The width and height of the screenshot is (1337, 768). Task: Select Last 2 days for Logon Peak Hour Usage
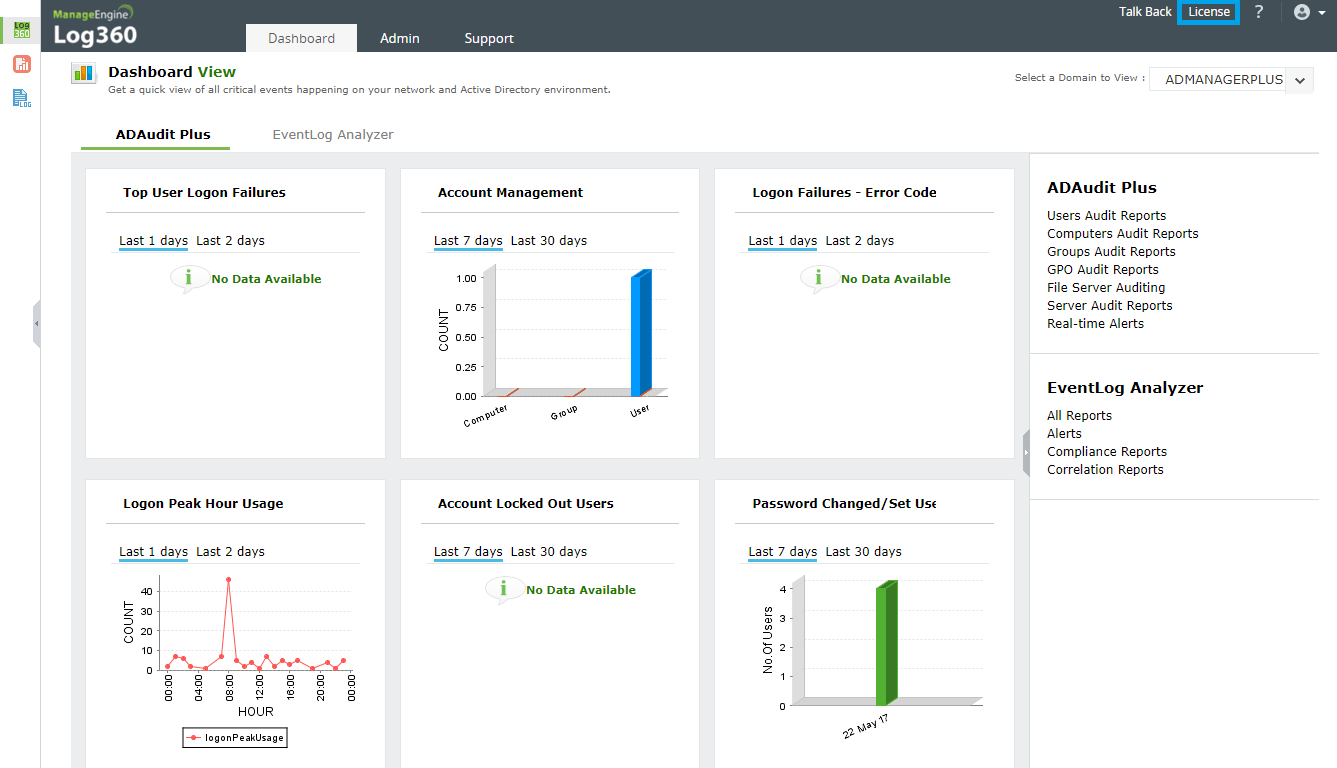tap(230, 551)
